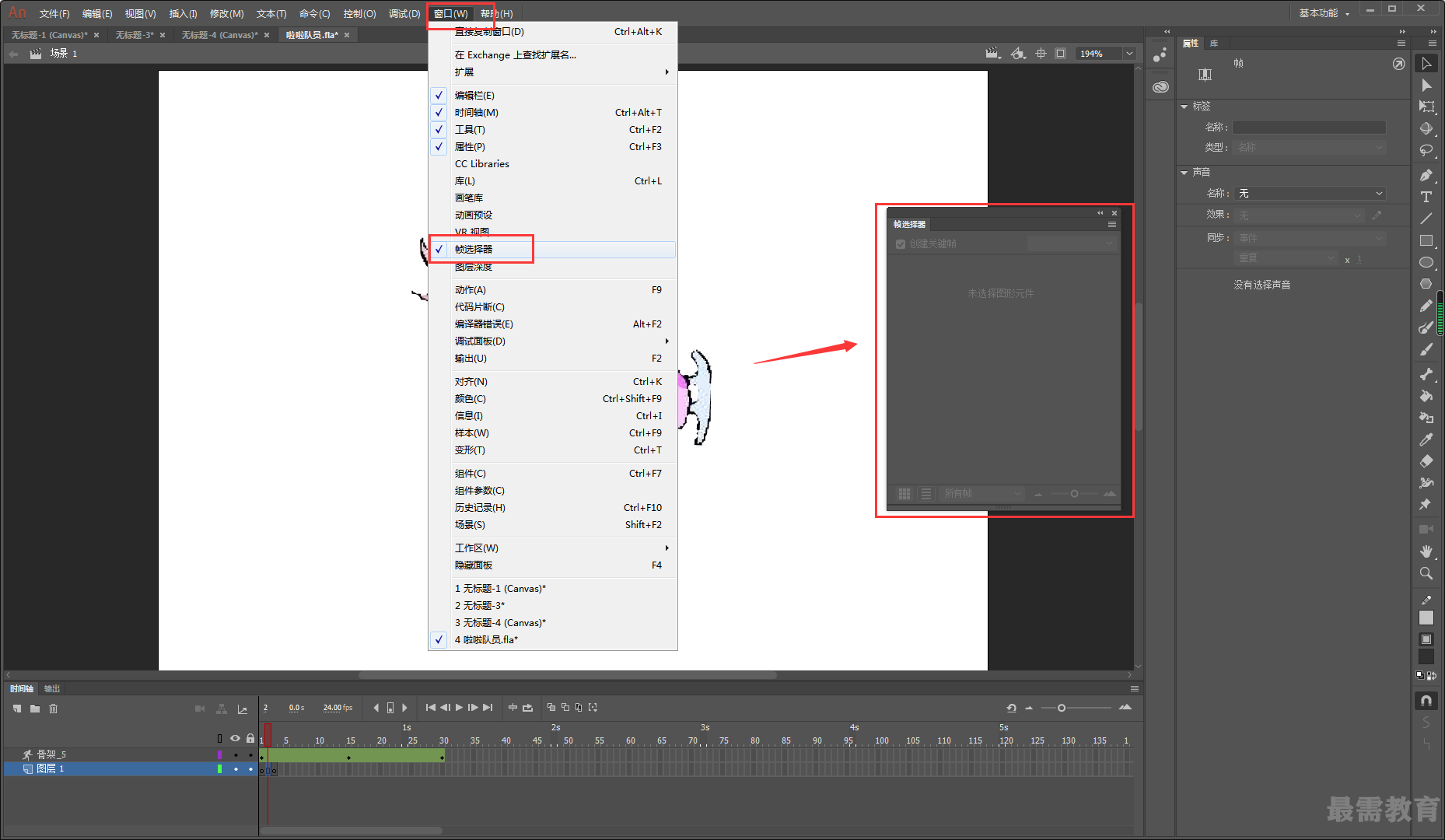The width and height of the screenshot is (1445, 840).
Task: Choose 隐藏面板 from the Window menu
Action: click(x=552, y=565)
